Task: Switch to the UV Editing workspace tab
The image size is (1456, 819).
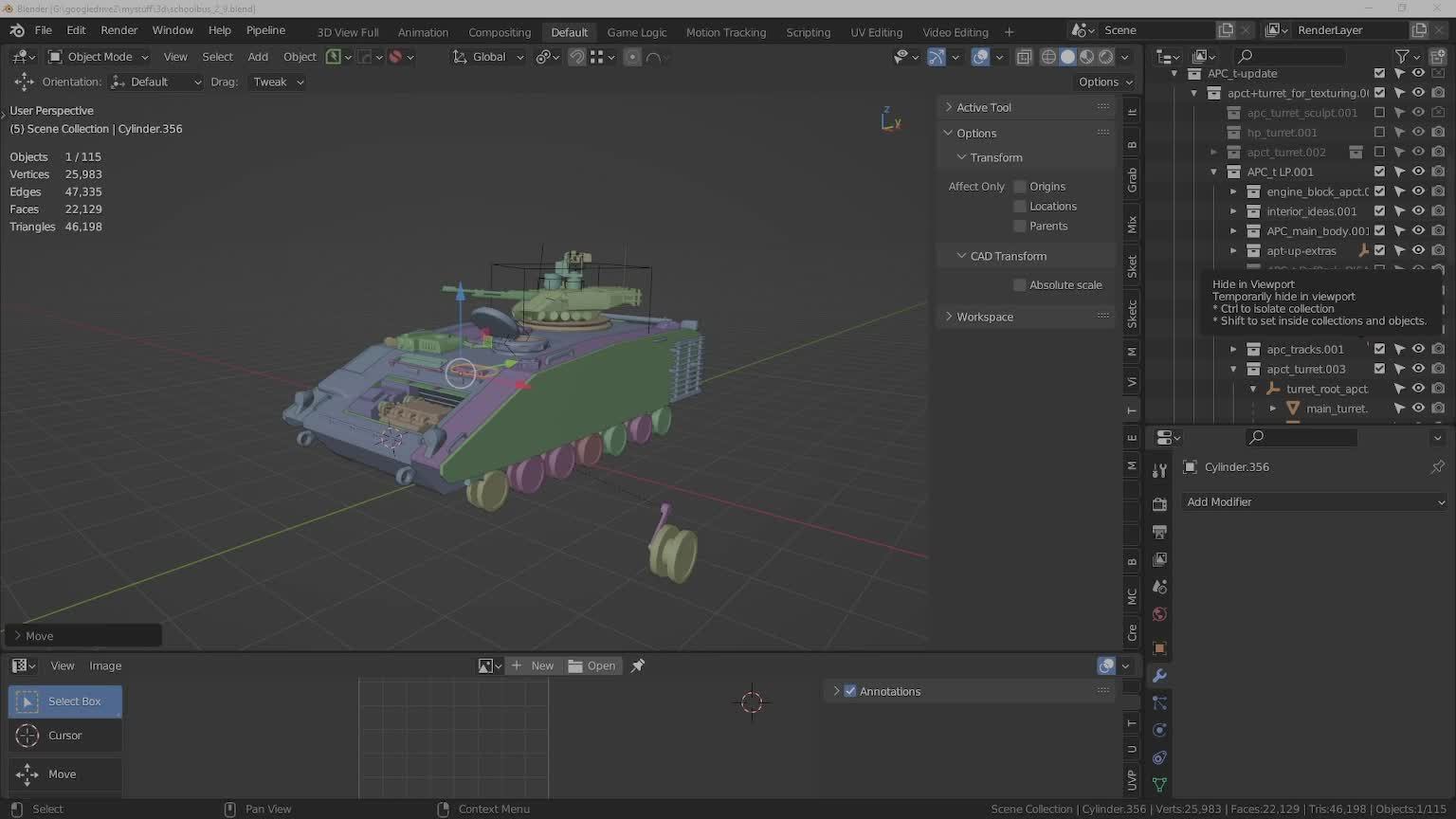Action: 876,32
